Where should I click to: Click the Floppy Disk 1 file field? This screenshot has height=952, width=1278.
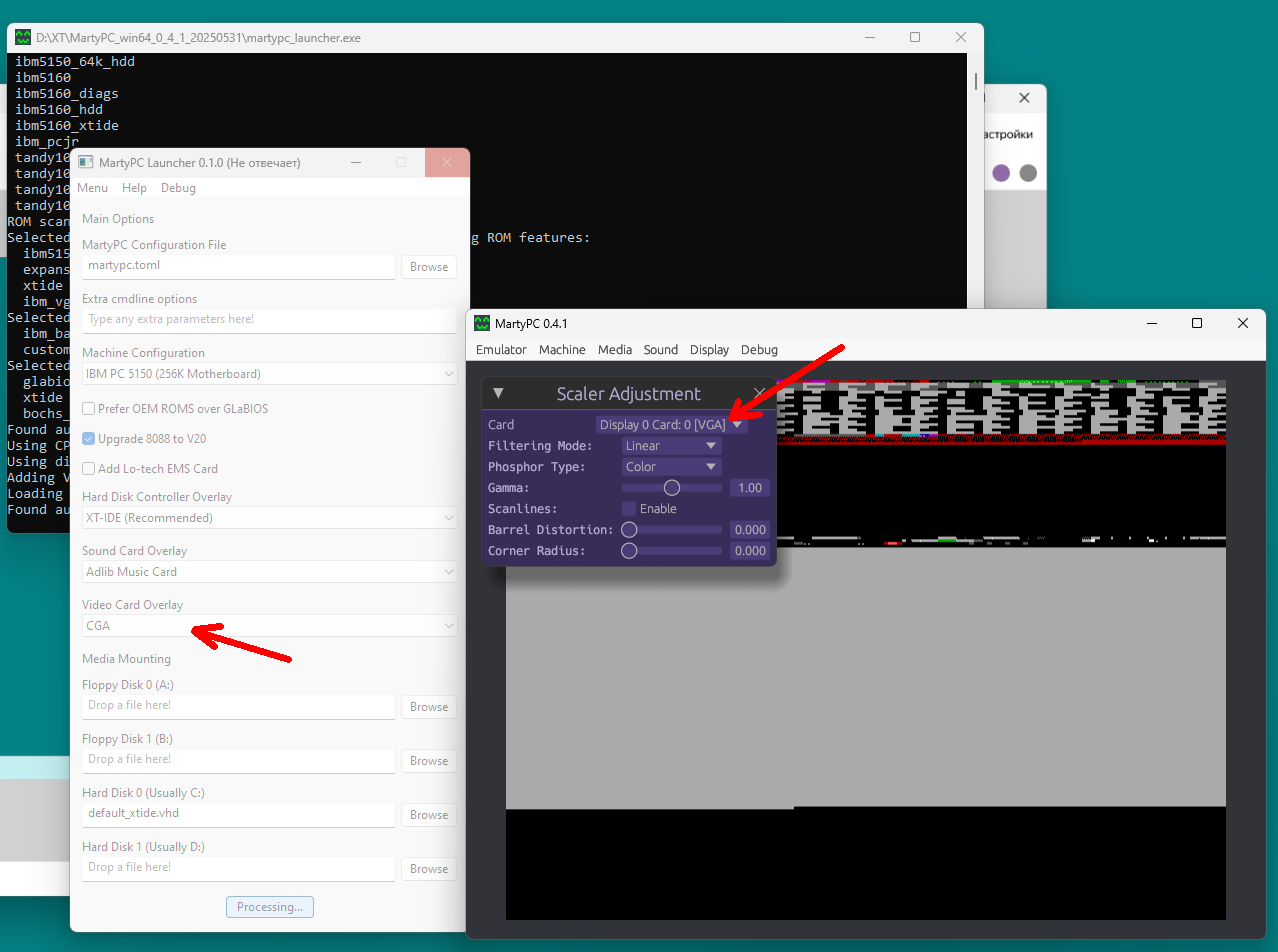[x=239, y=760]
